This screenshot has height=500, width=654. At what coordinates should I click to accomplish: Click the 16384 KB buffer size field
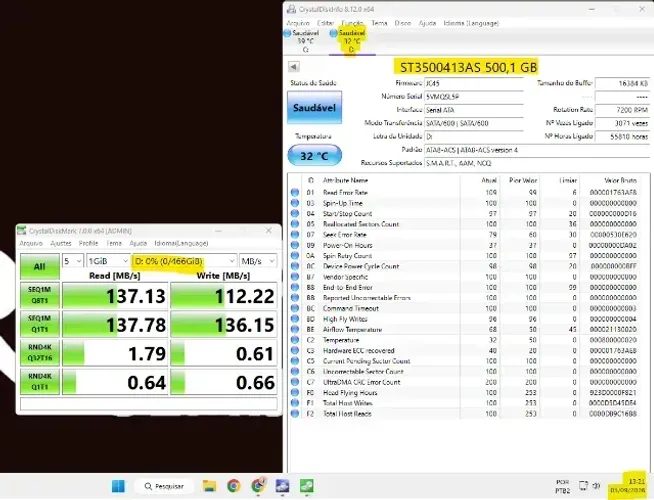pyautogui.click(x=622, y=83)
